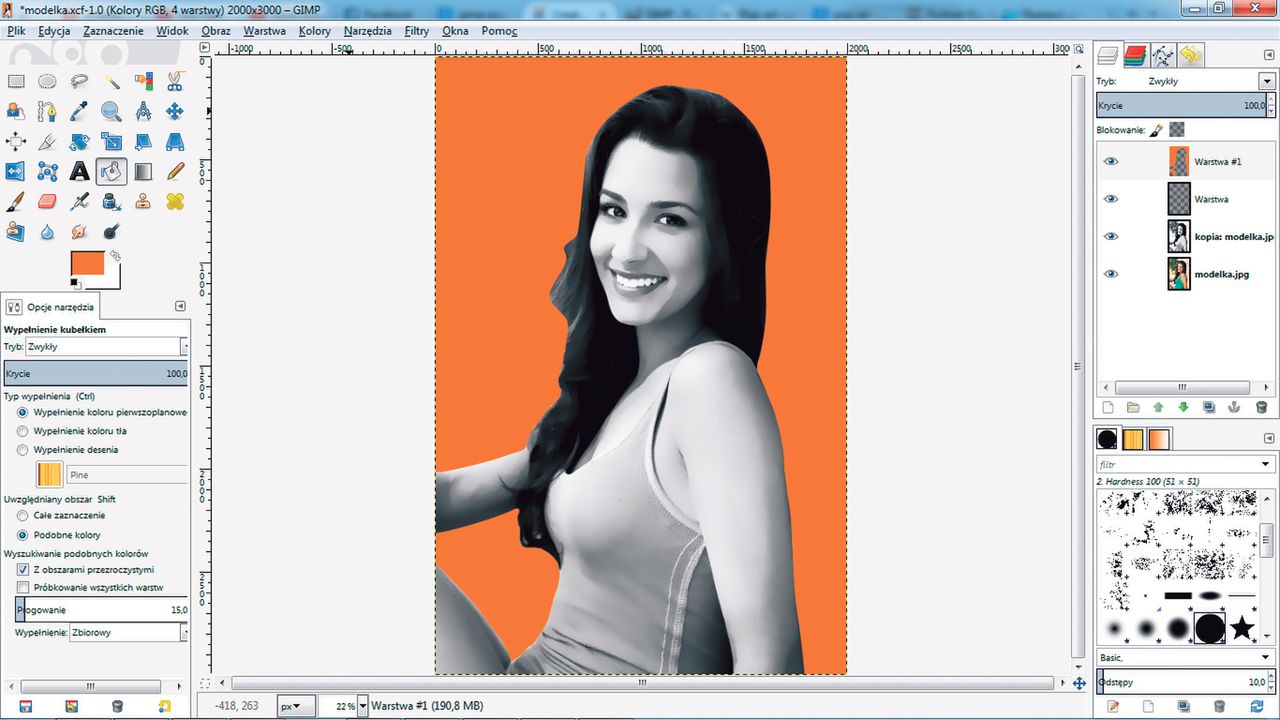Viewport: 1280px width, 720px height.
Task: Select the Scissors Select tool
Action: point(175,82)
